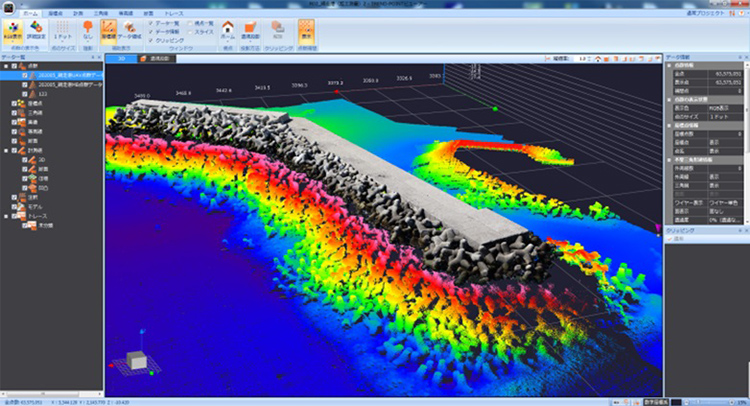Pin the データ一覧 panel
Viewport: 750px width, 406px height.
[93, 57]
